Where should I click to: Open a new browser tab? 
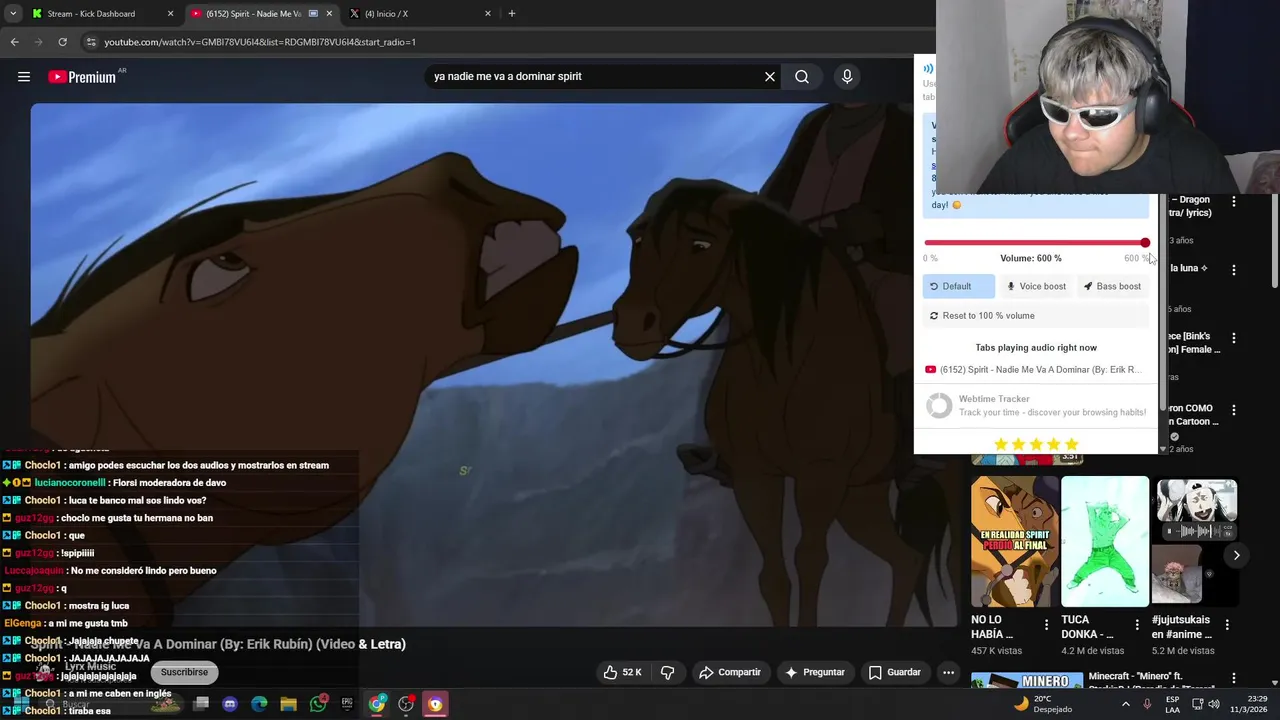[x=512, y=14]
